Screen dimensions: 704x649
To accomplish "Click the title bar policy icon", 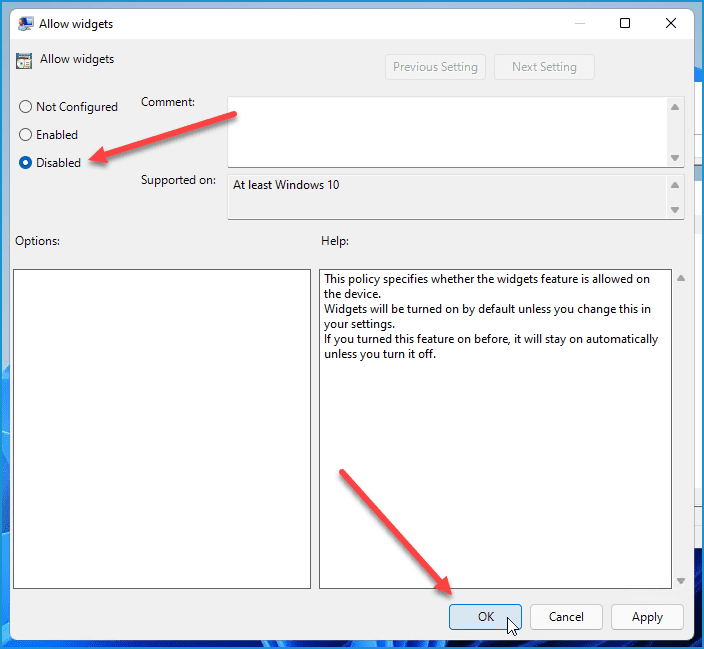I will click(26, 23).
